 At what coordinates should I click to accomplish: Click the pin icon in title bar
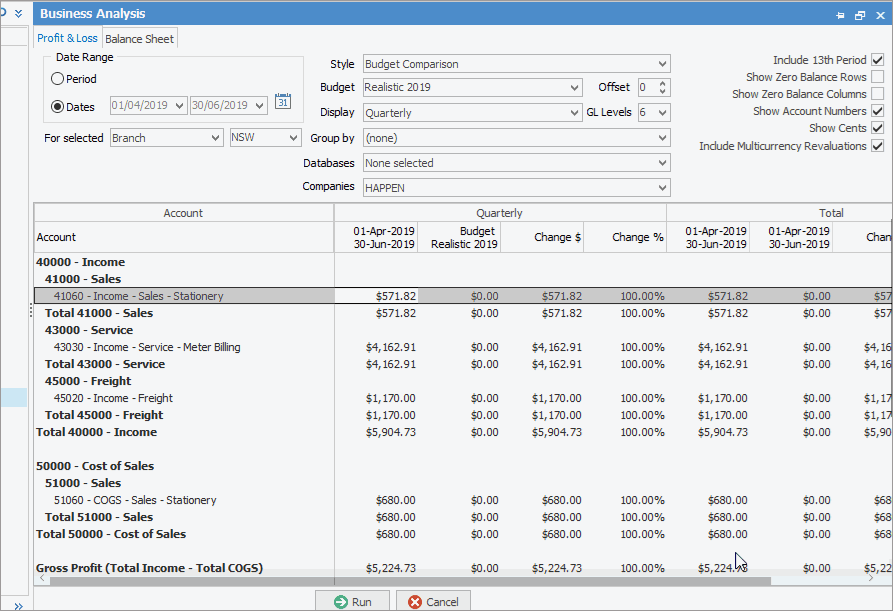[840, 15]
